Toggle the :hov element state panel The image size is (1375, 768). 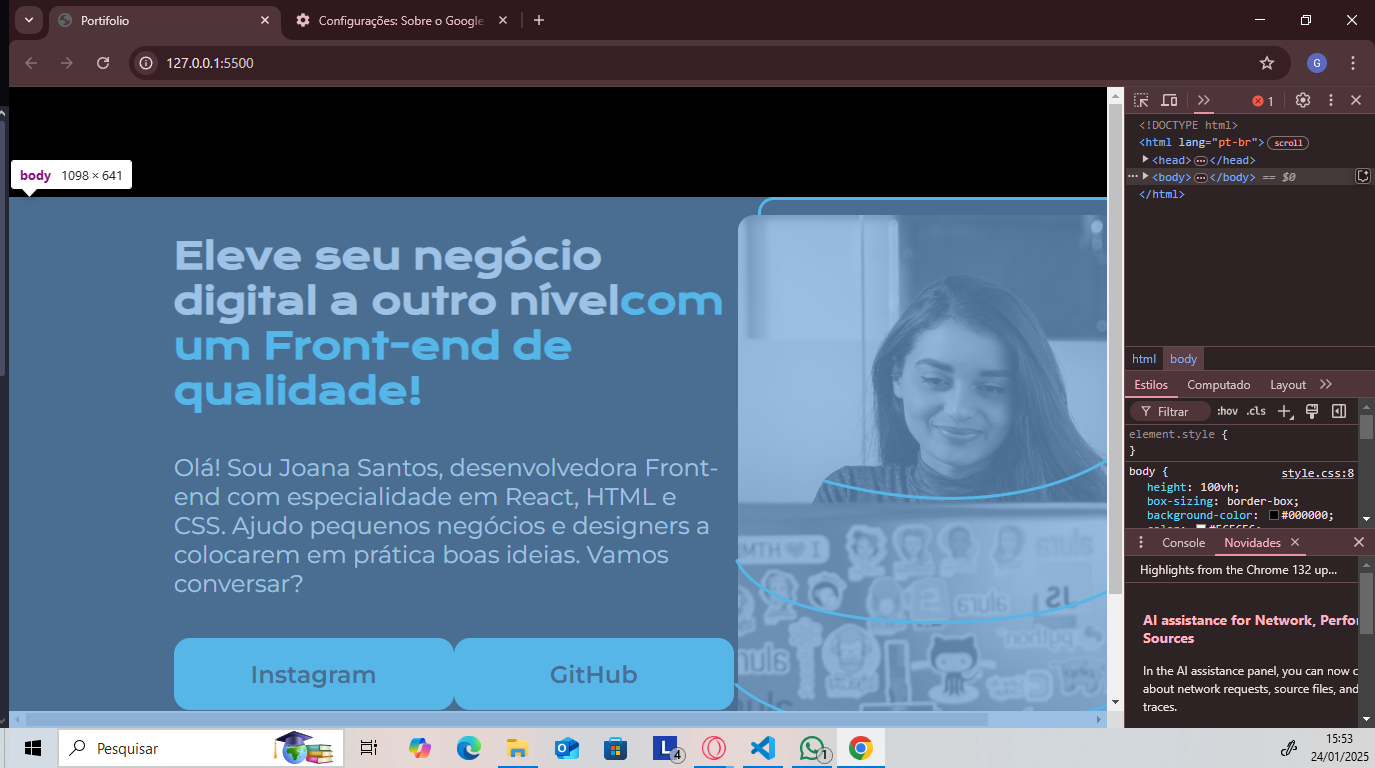(1227, 411)
